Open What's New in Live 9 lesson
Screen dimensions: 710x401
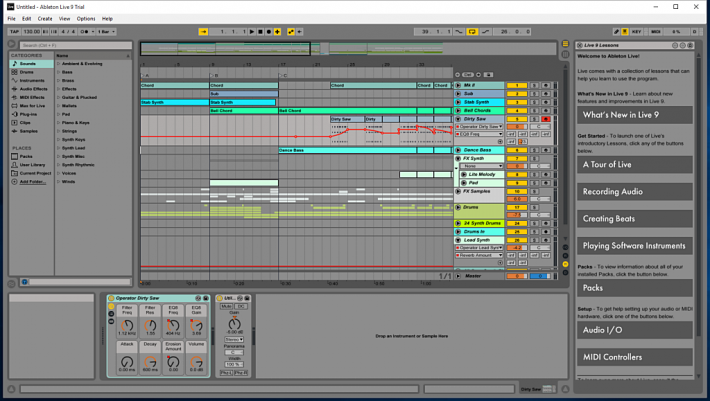click(635, 115)
